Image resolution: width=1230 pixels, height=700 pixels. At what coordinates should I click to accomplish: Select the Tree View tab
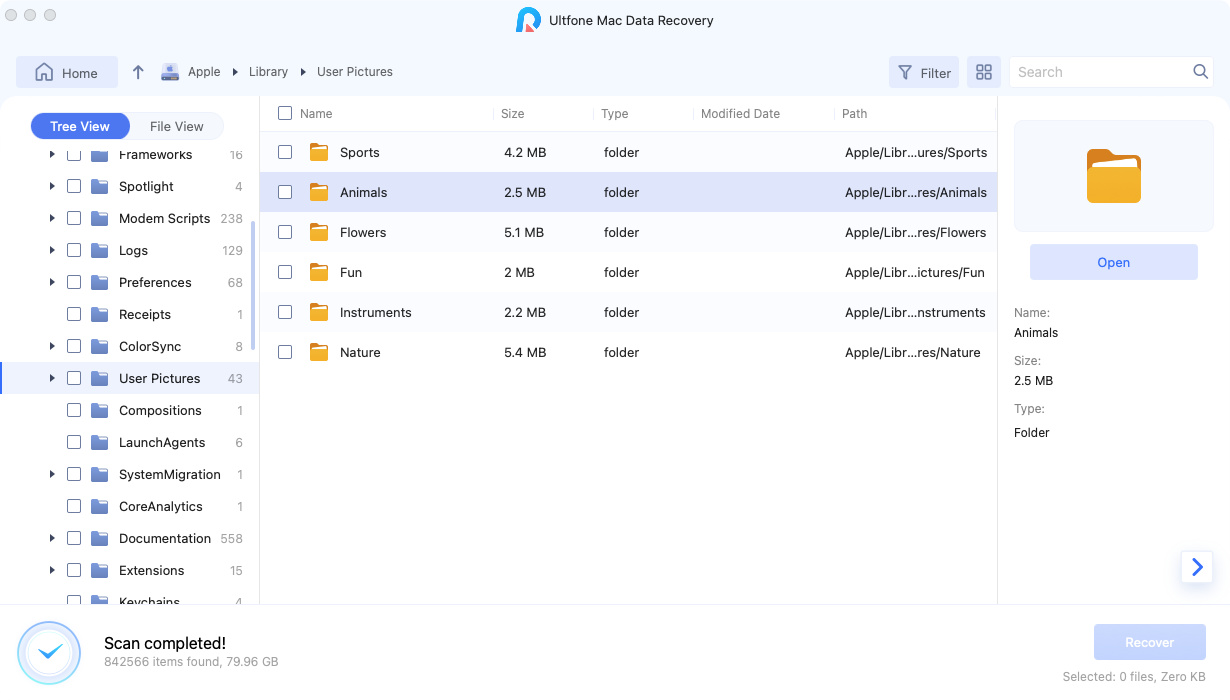80,126
